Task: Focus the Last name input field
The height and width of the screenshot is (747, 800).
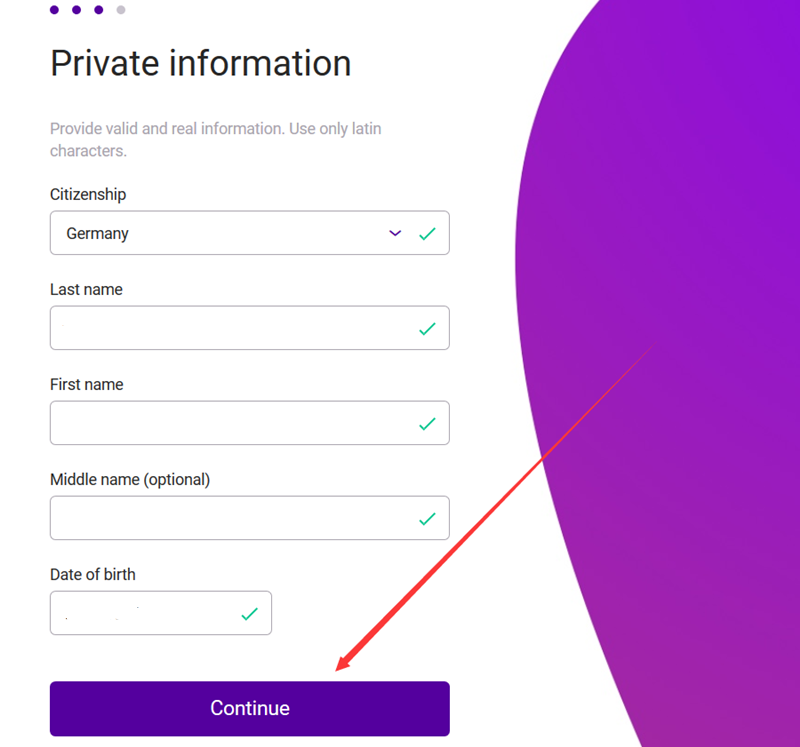Action: point(230,328)
